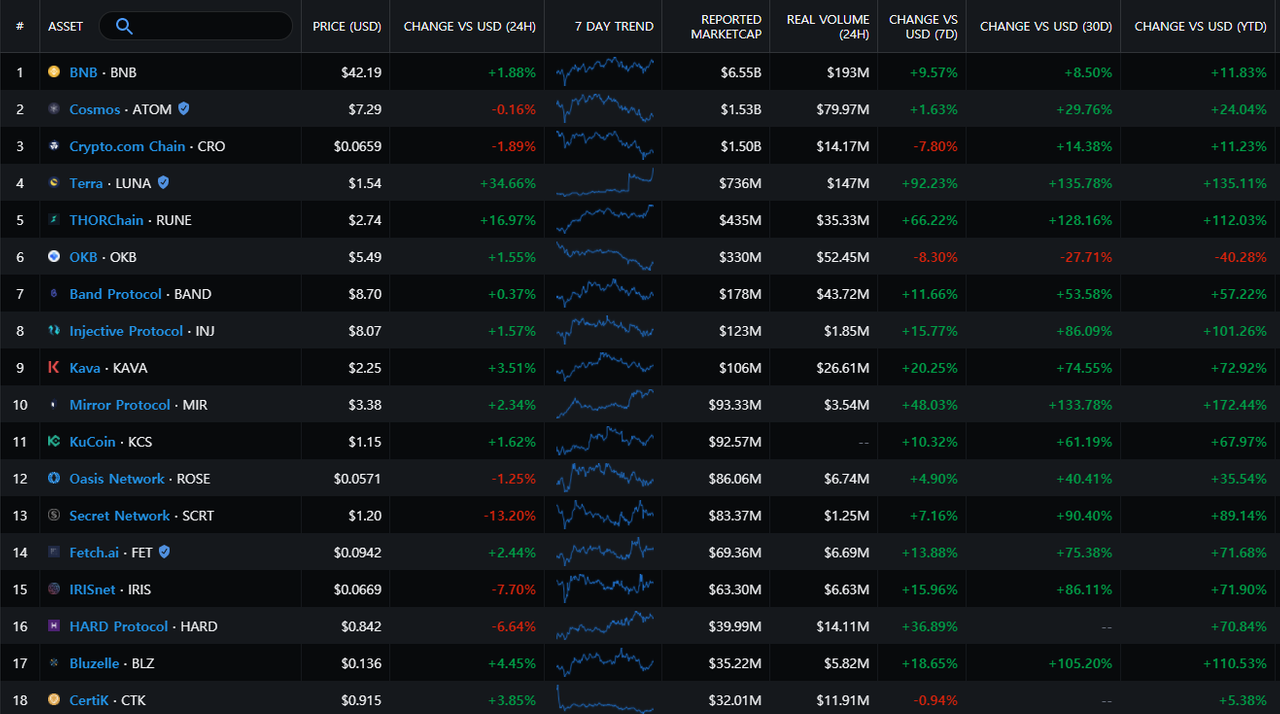Viewport: 1280px width, 714px height.
Task: Click the Kava 7 day trend sparkline
Action: pyautogui.click(x=605, y=368)
